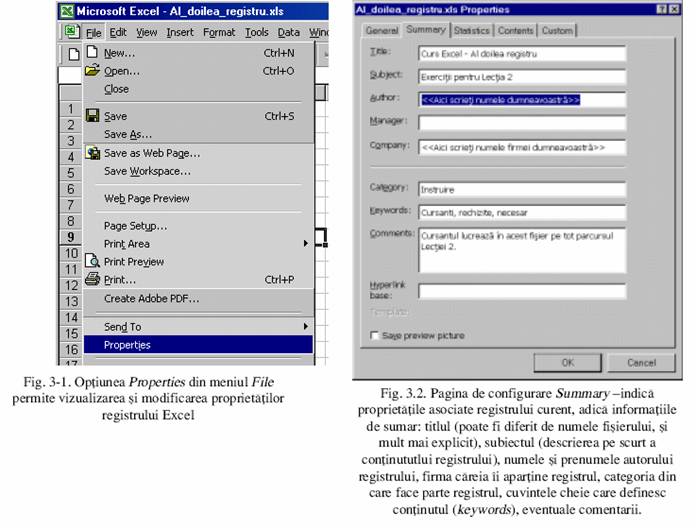696x528 pixels.
Task: Click the Print Preview magnifier icon
Action: (92, 260)
